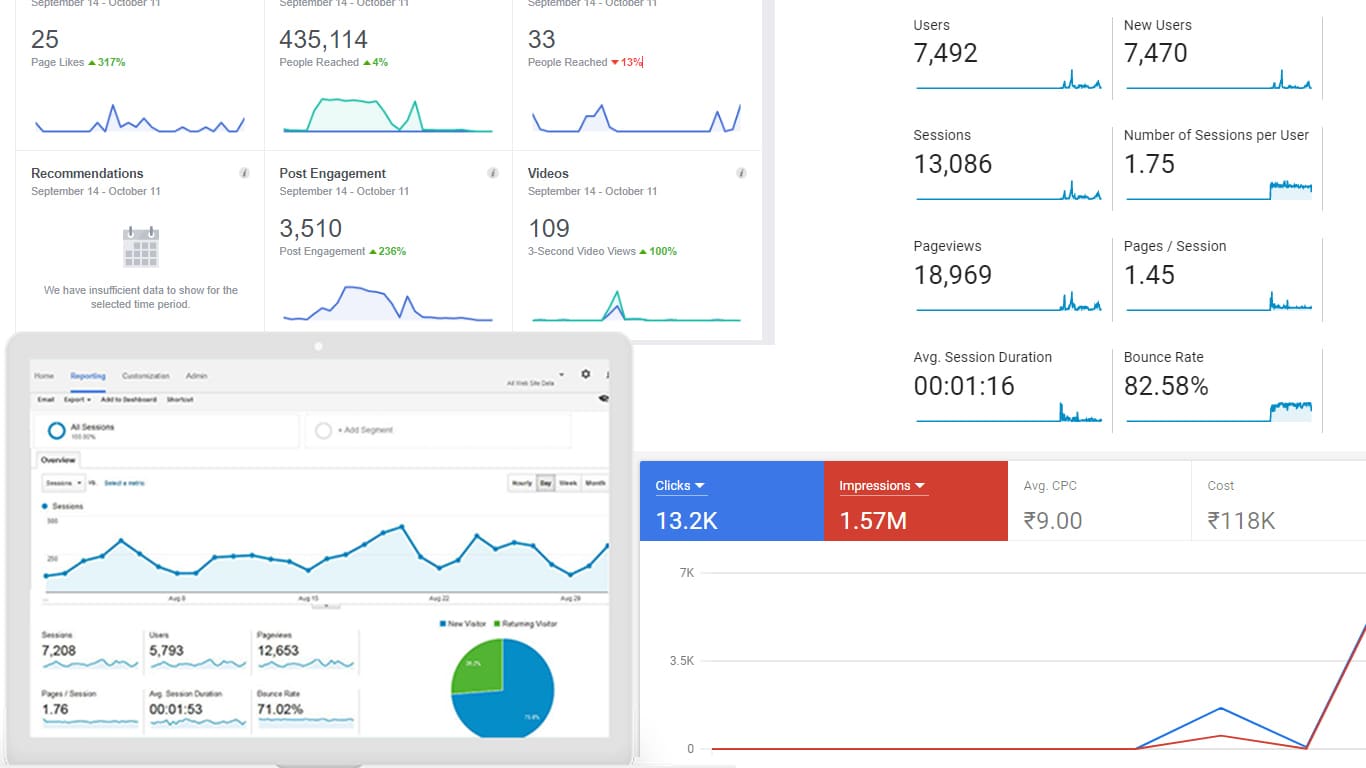Screen dimensions: 1366x768
Task: Click the green Returning Visitor pie slice
Action: [478, 666]
